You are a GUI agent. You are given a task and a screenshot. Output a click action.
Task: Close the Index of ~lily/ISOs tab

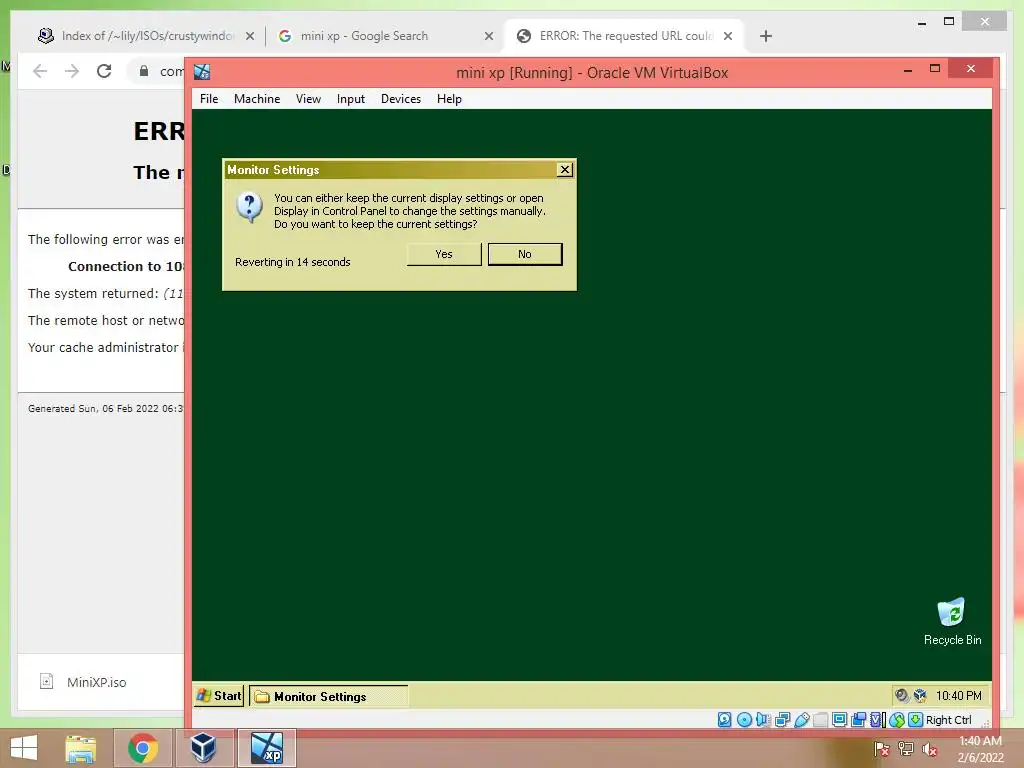[x=250, y=36]
